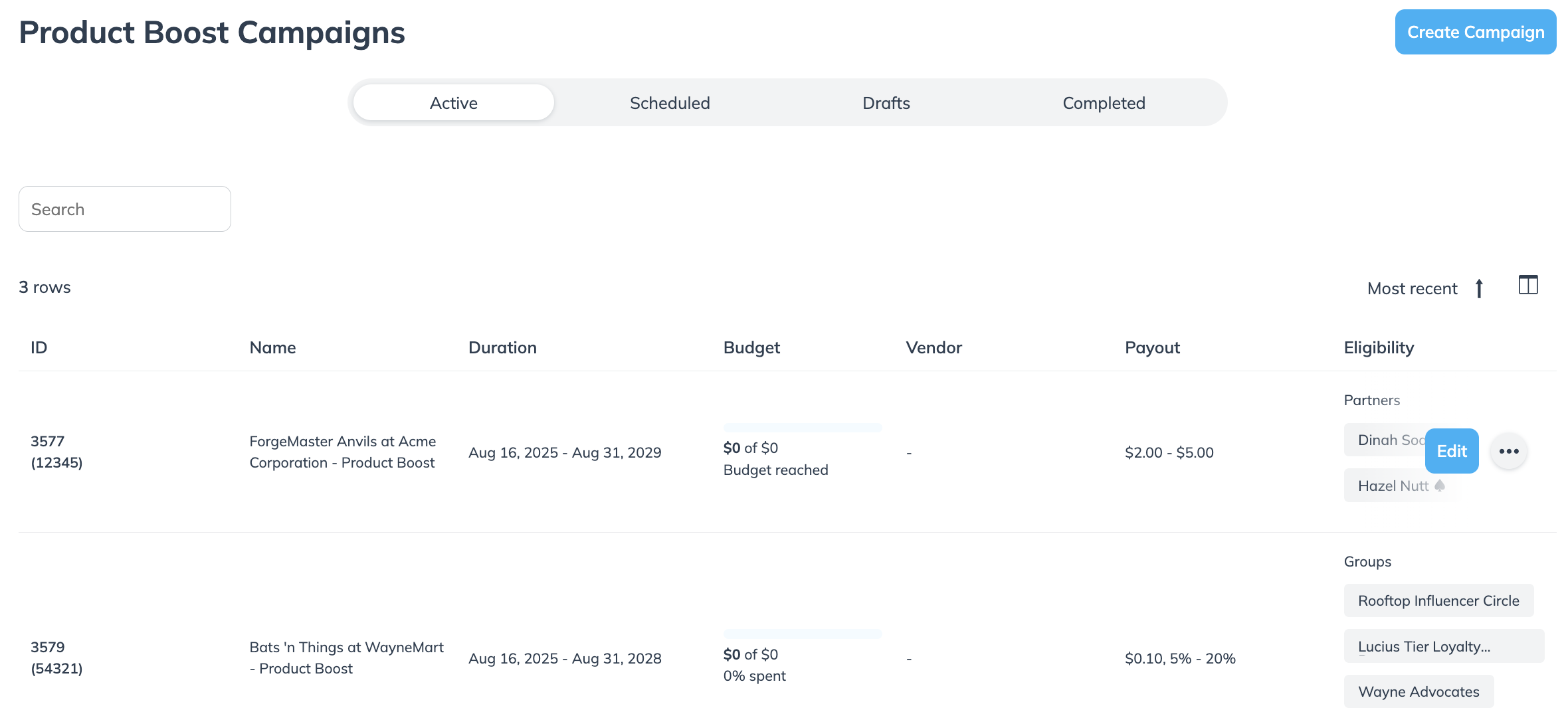
Task: Select the Wayne Advocates group chip
Action: click(x=1419, y=692)
